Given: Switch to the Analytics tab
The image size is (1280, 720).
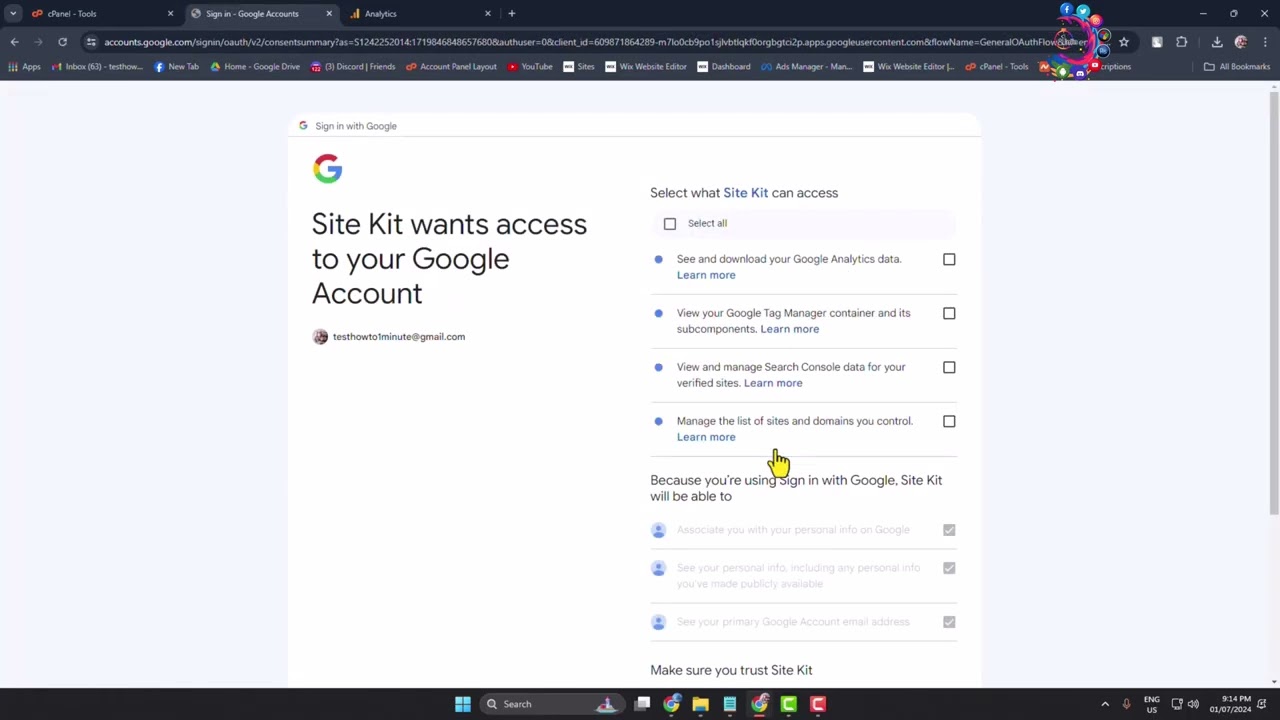Looking at the screenshot, I should tap(420, 13).
